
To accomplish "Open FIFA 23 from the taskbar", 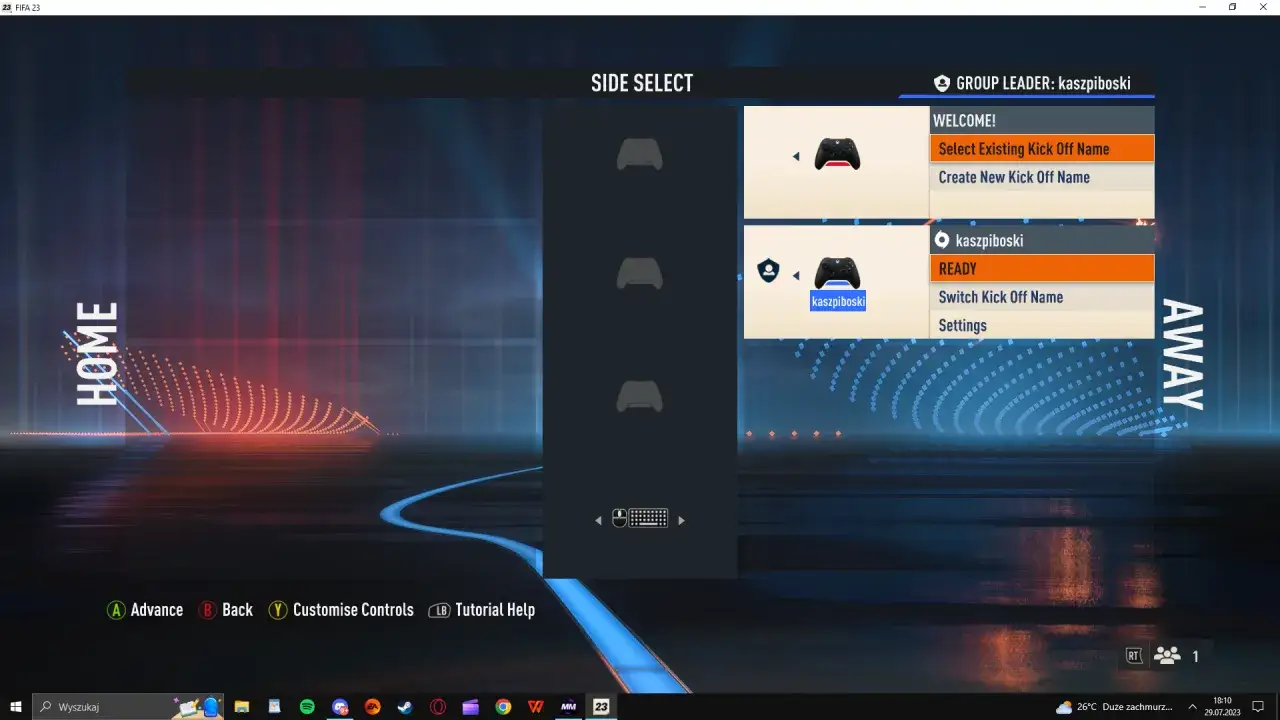I will tap(600, 707).
